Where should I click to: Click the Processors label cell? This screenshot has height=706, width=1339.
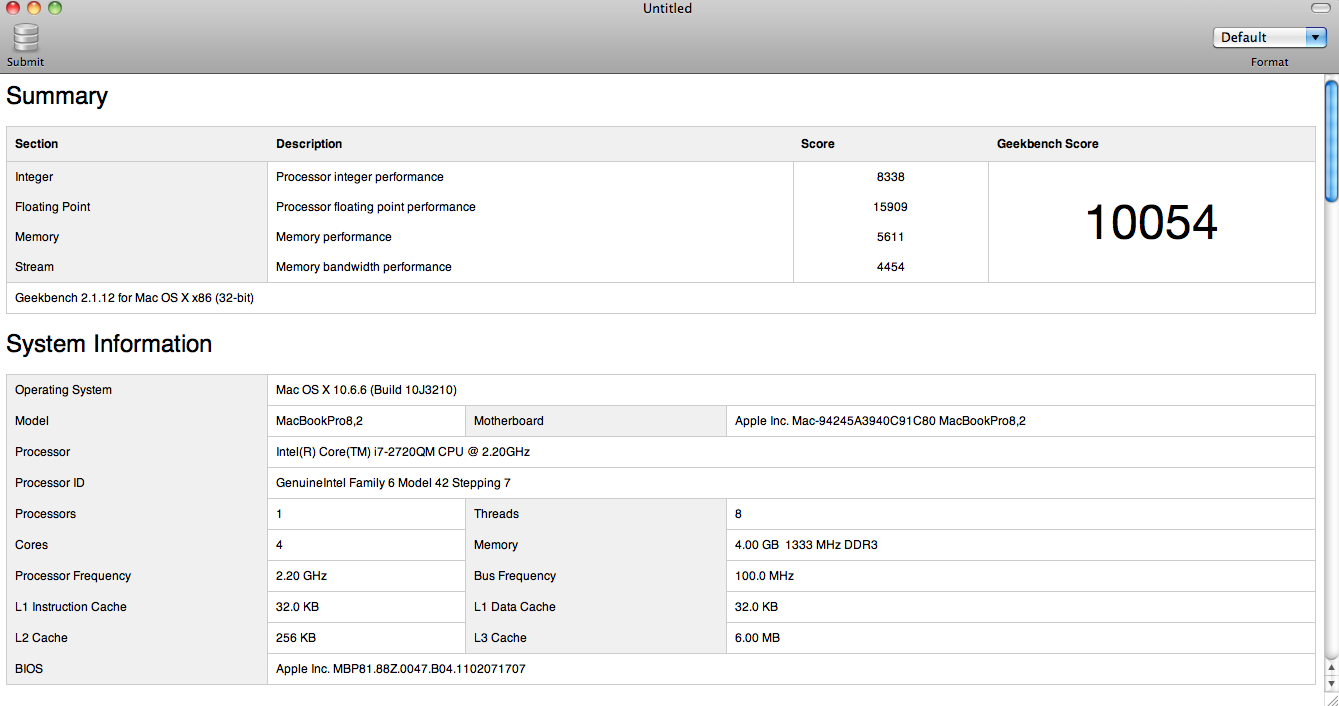(137, 514)
